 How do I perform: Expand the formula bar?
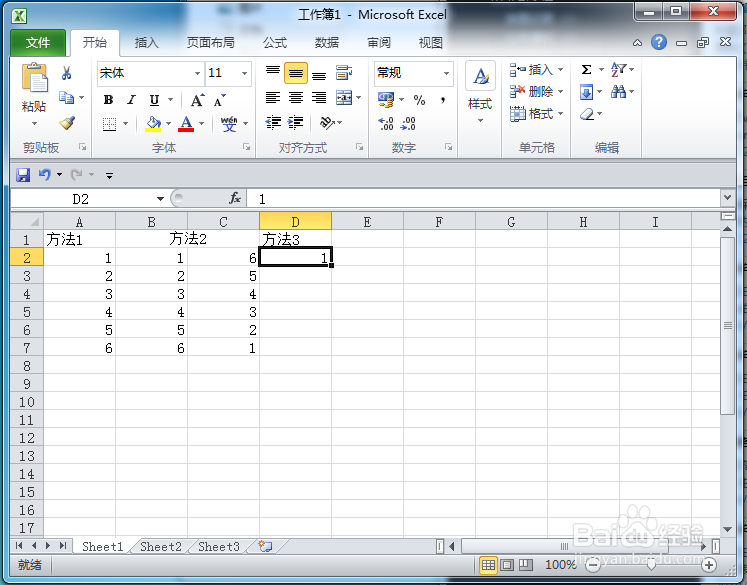pos(727,197)
